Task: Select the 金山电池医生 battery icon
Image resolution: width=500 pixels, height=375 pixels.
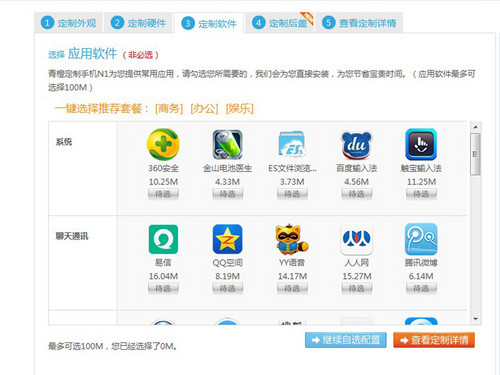Action: (x=227, y=145)
